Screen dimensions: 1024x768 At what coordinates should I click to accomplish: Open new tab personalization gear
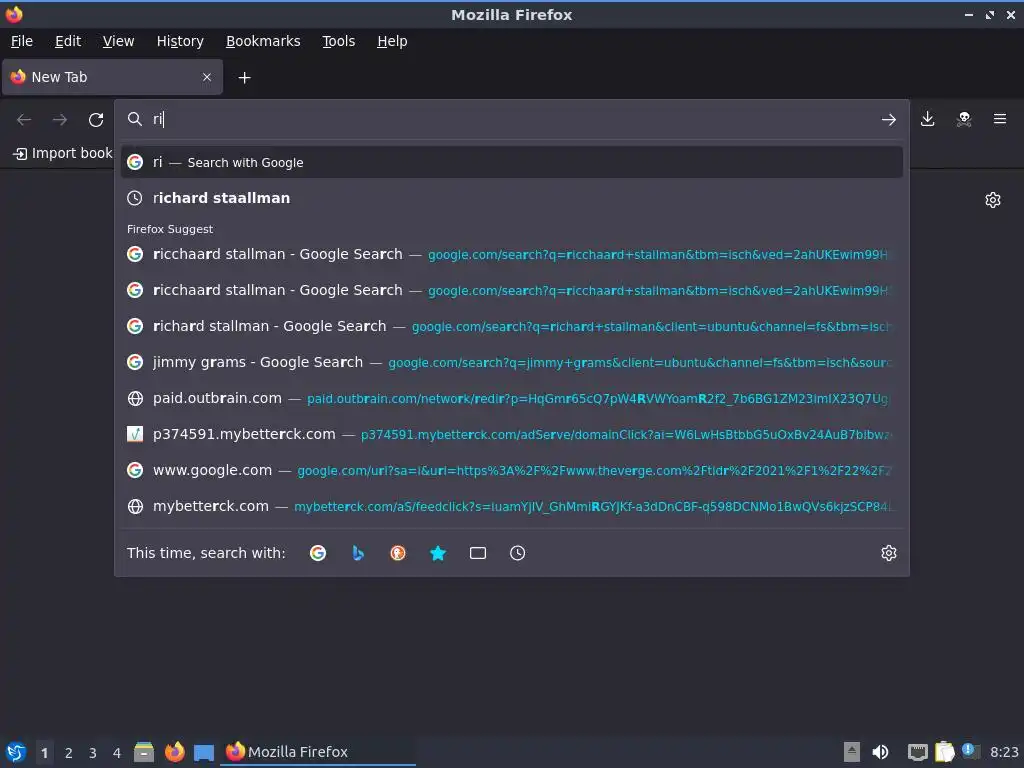coord(993,200)
